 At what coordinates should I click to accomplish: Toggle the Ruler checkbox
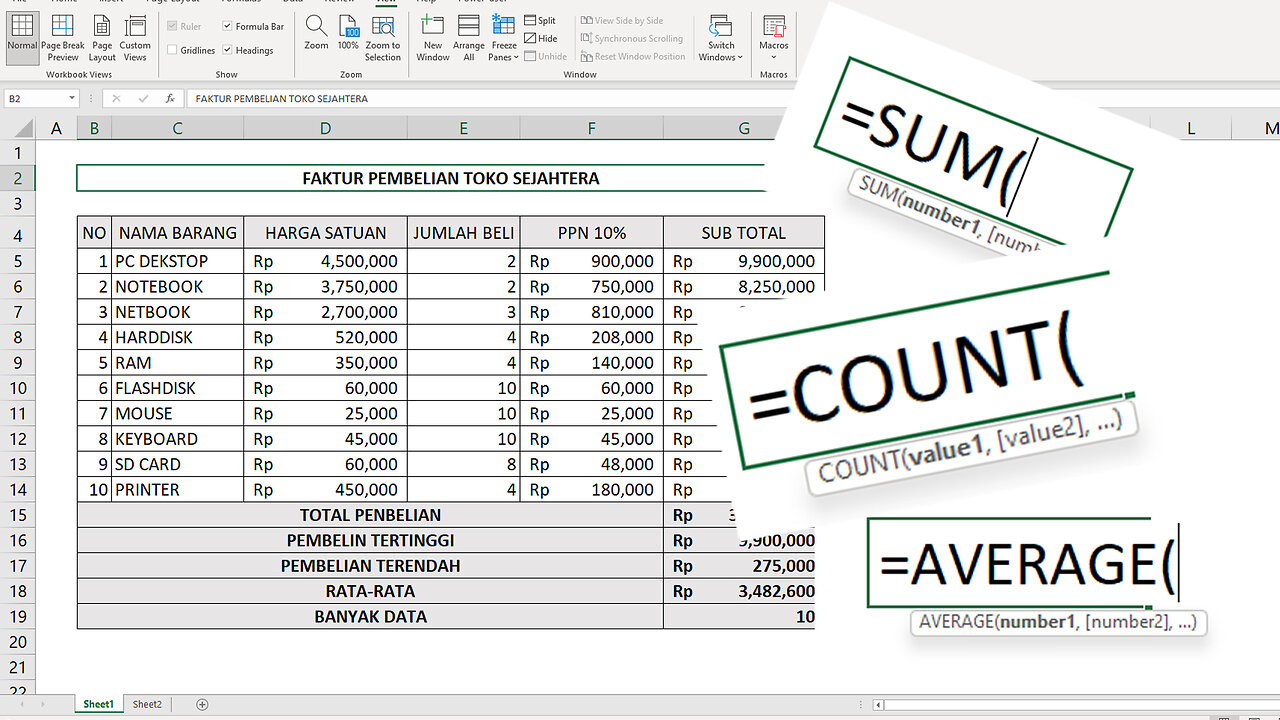pos(173,27)
